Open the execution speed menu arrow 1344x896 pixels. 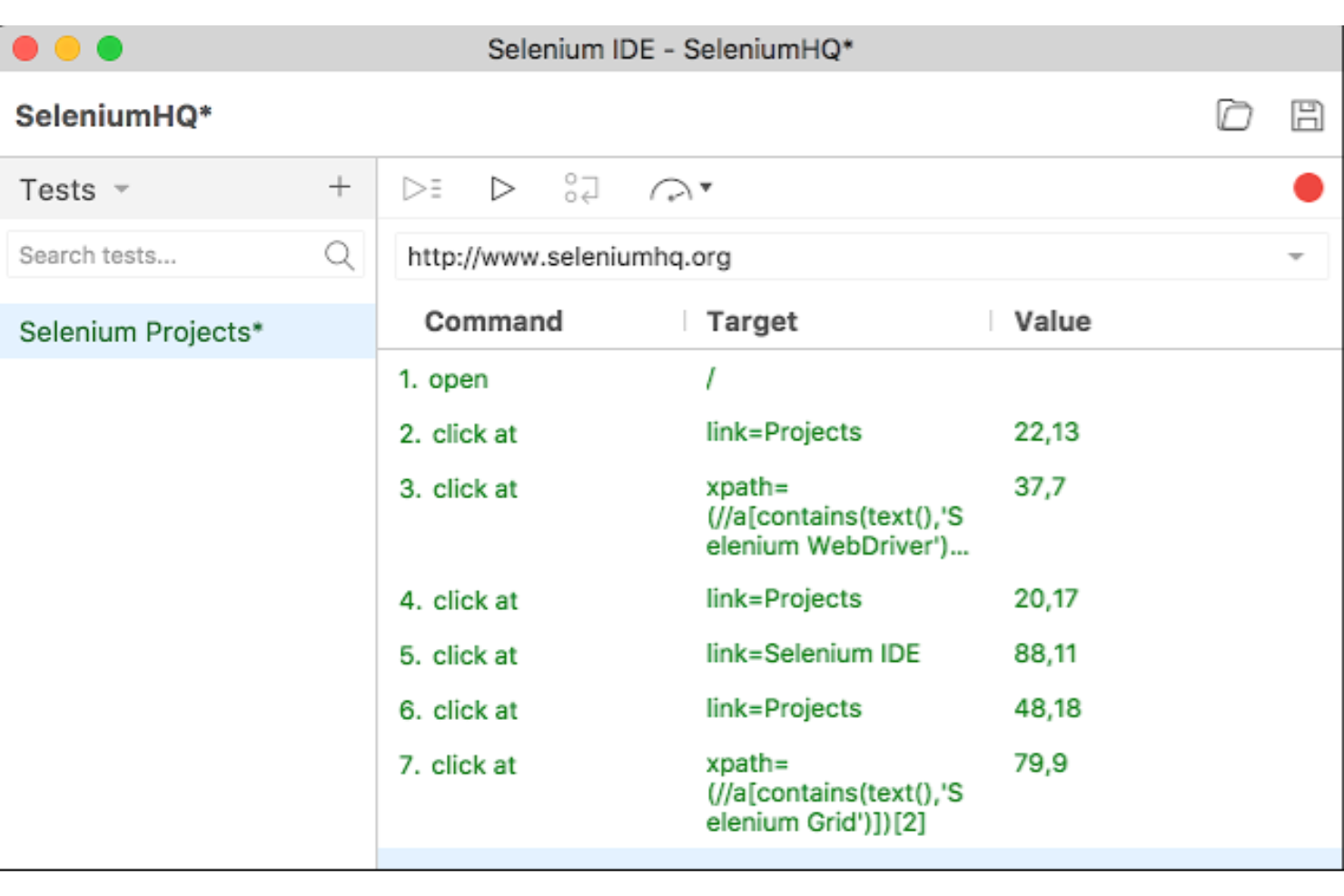pos(708,189)
